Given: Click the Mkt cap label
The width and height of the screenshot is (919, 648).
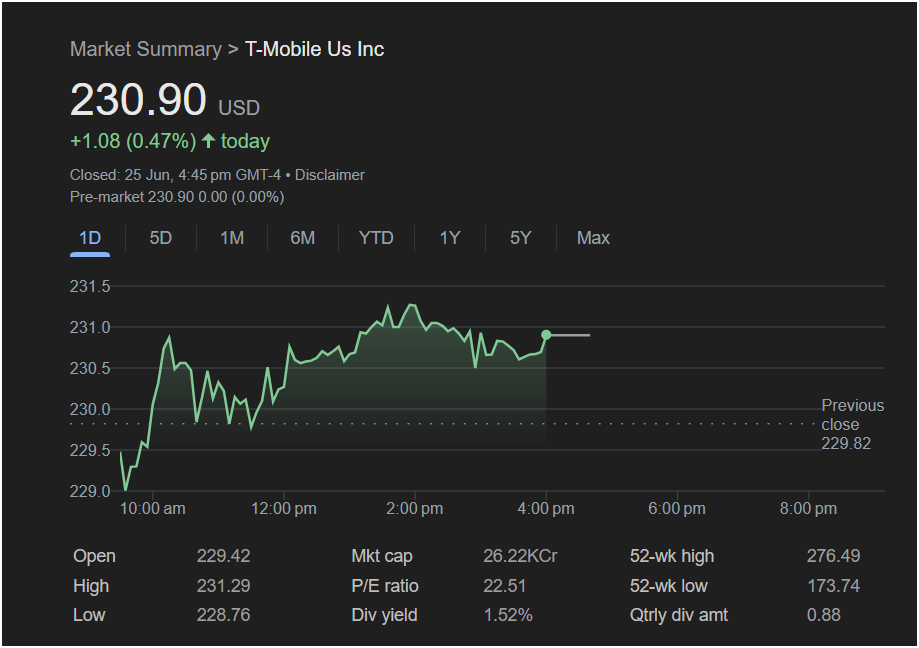Looking at the screenshot, I should (382, 556).
